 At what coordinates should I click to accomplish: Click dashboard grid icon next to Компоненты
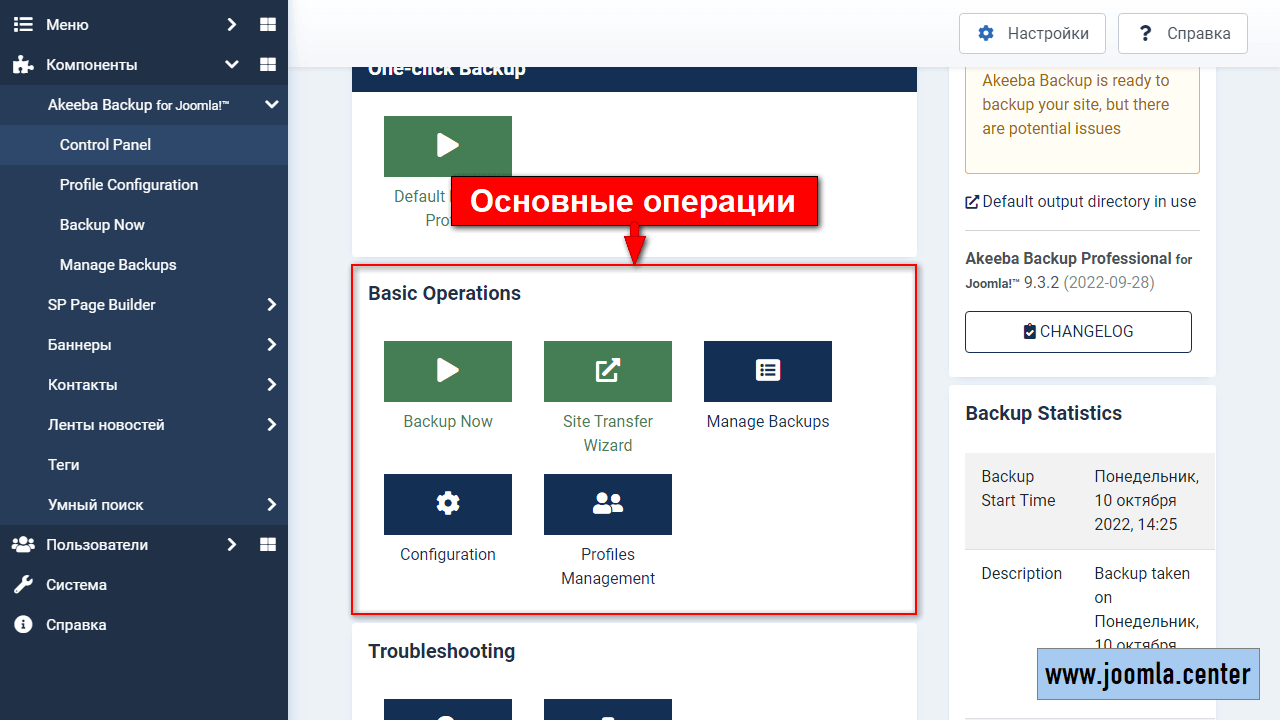267,64
